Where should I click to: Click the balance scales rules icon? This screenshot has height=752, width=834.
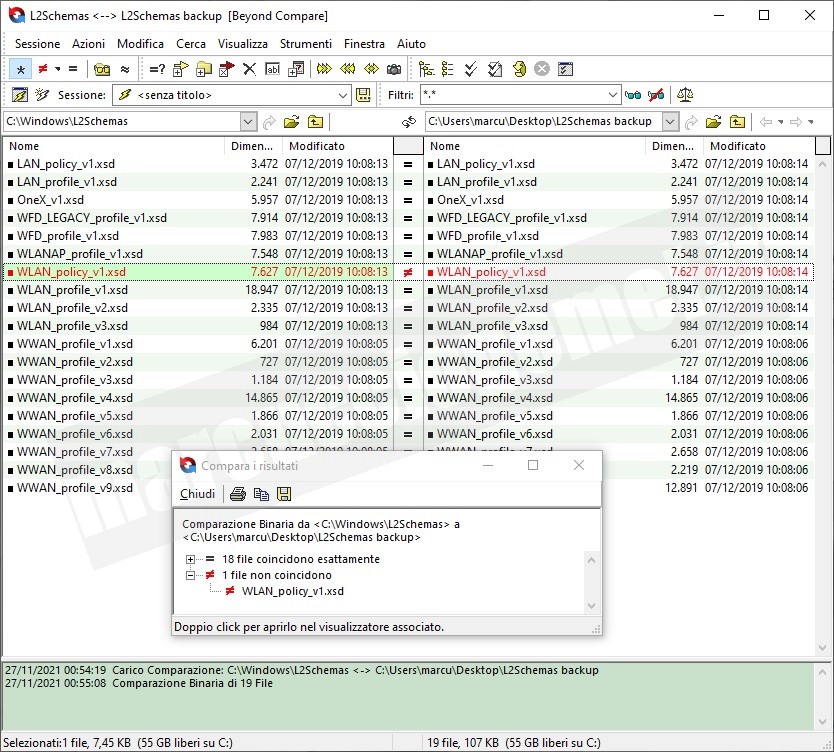[x=685, y=95]
